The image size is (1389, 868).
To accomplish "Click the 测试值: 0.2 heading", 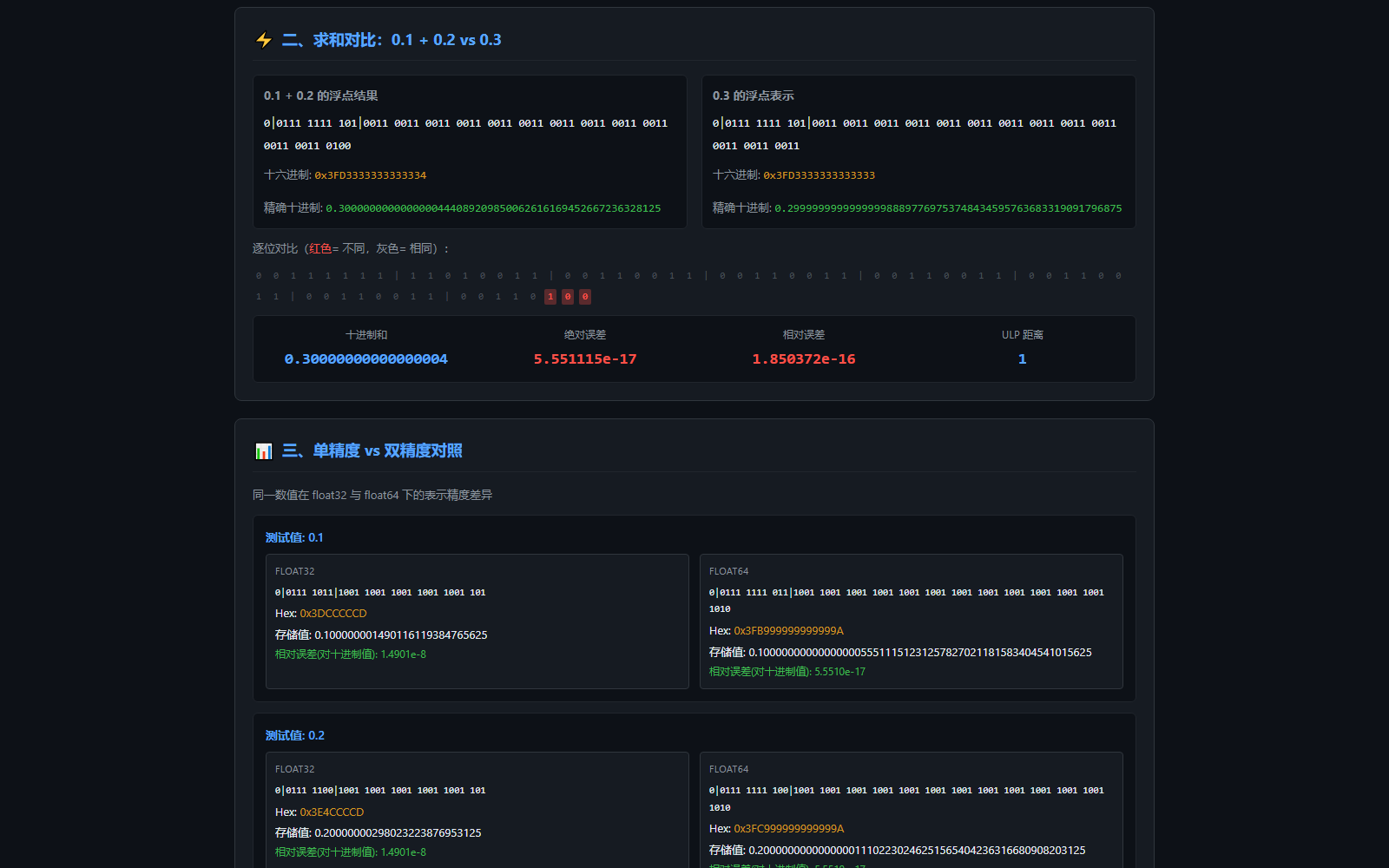I will coord(294,736).
